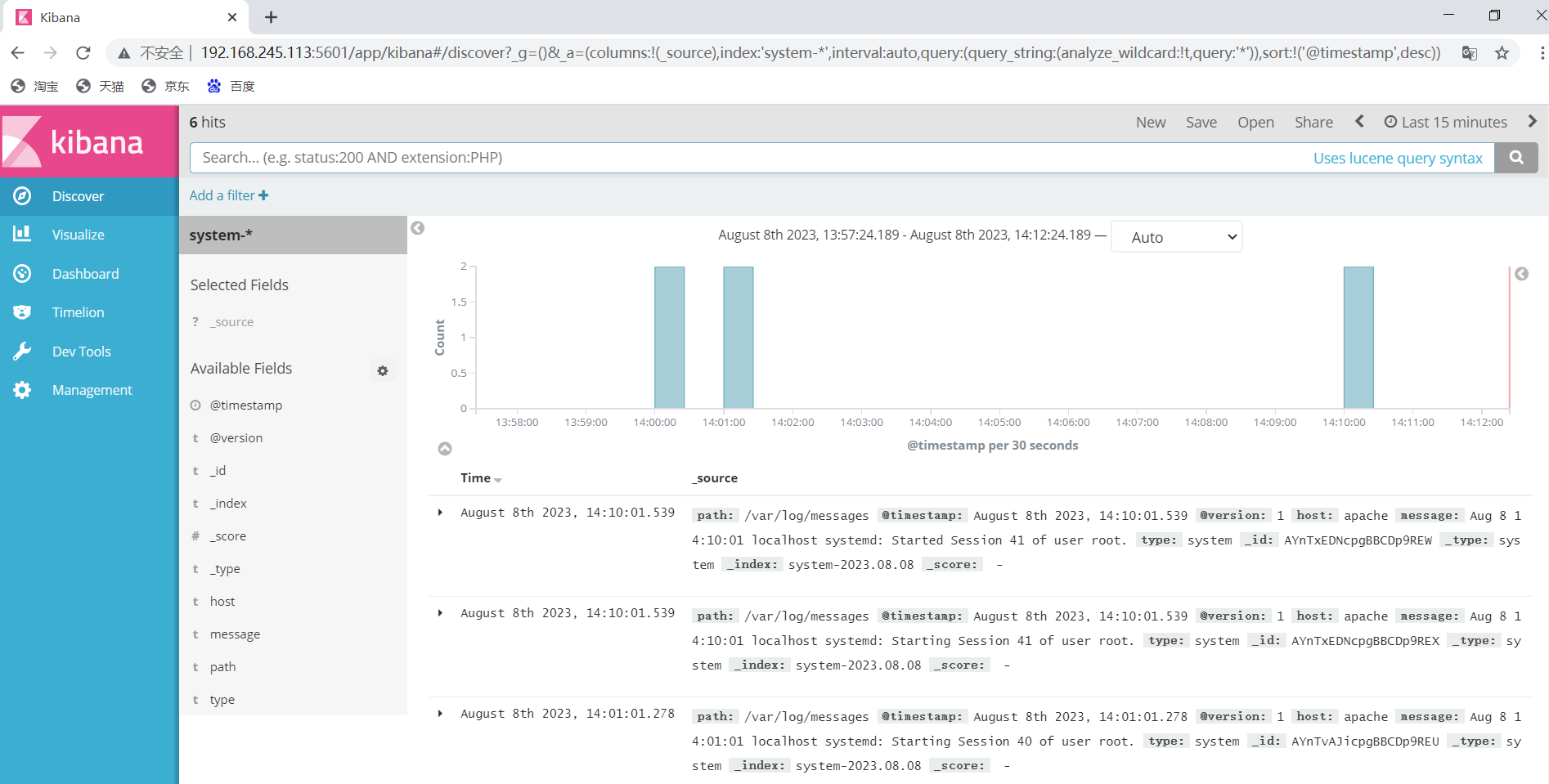Viewport: 1549px width, 784px height.
Task: Click Add a filter link
Action: 229,195
